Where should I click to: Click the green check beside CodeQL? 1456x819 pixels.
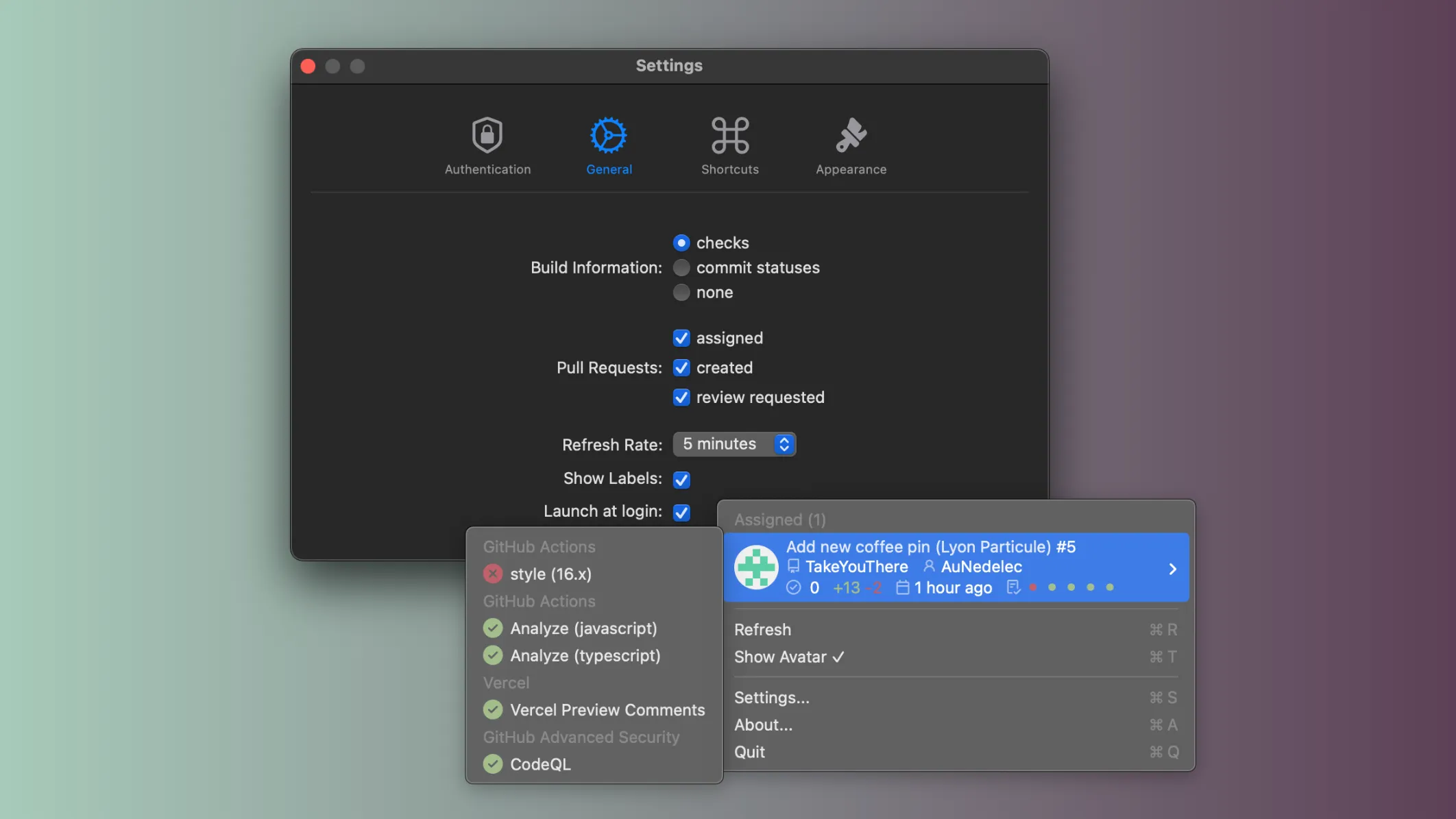492,763
